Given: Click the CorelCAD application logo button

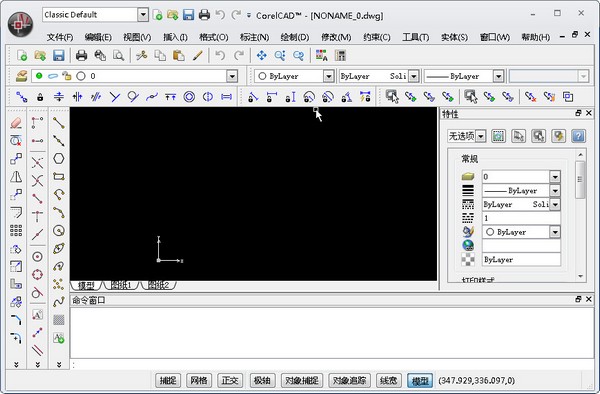Looking at the screenshot, I should click(x=20, y=24).
